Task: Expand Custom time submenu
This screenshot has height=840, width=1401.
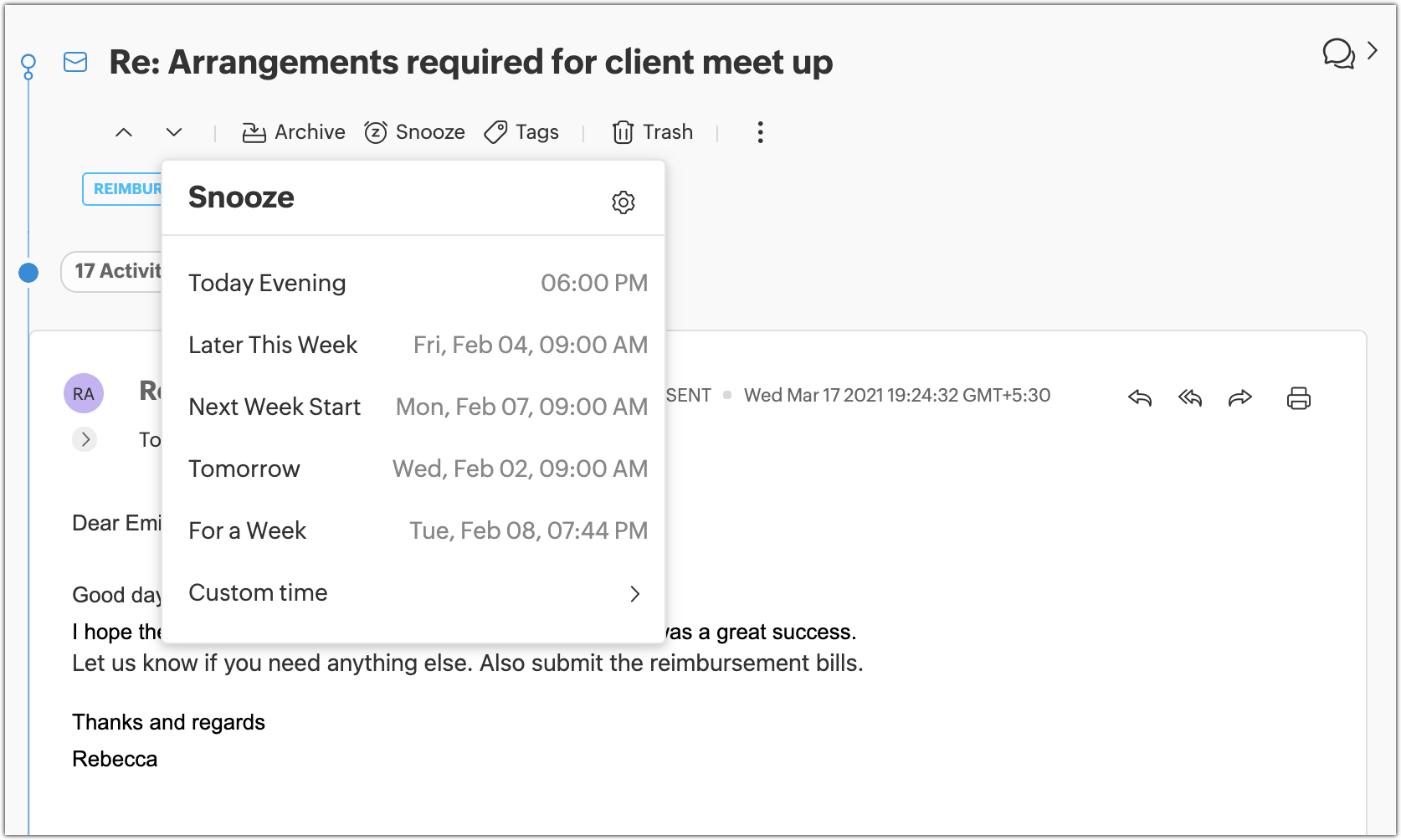Action: click(x=634, y=593)
